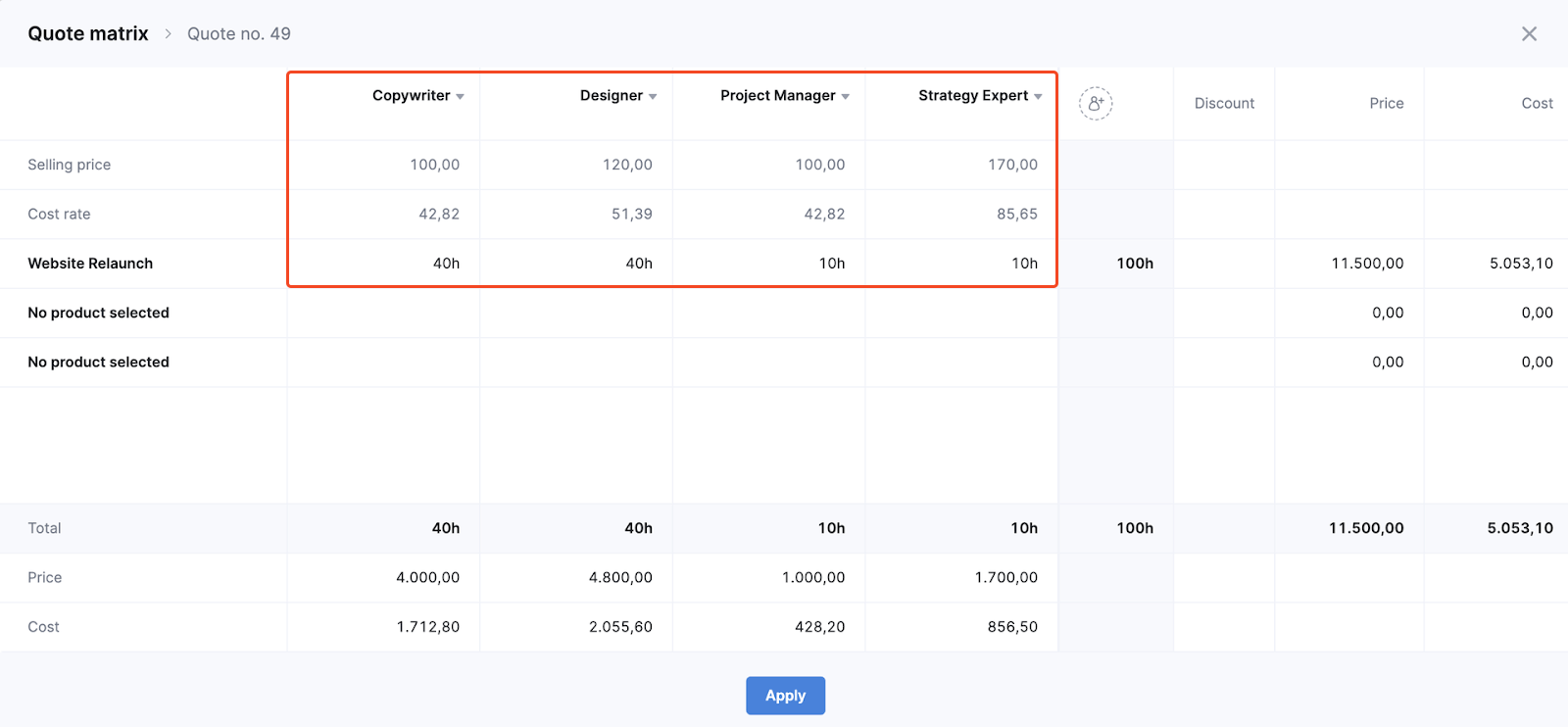Click Copywriter total price 4.000,00
1568x727 pixels.
[427, 578]
